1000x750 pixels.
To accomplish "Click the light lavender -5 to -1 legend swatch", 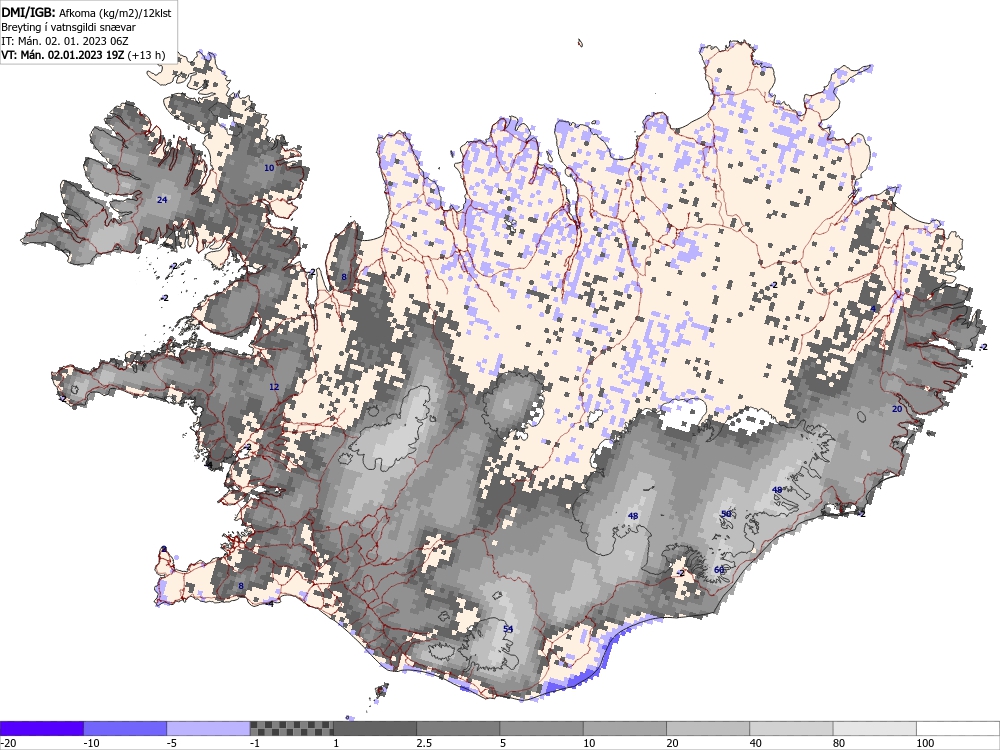I will pos(209,728).
